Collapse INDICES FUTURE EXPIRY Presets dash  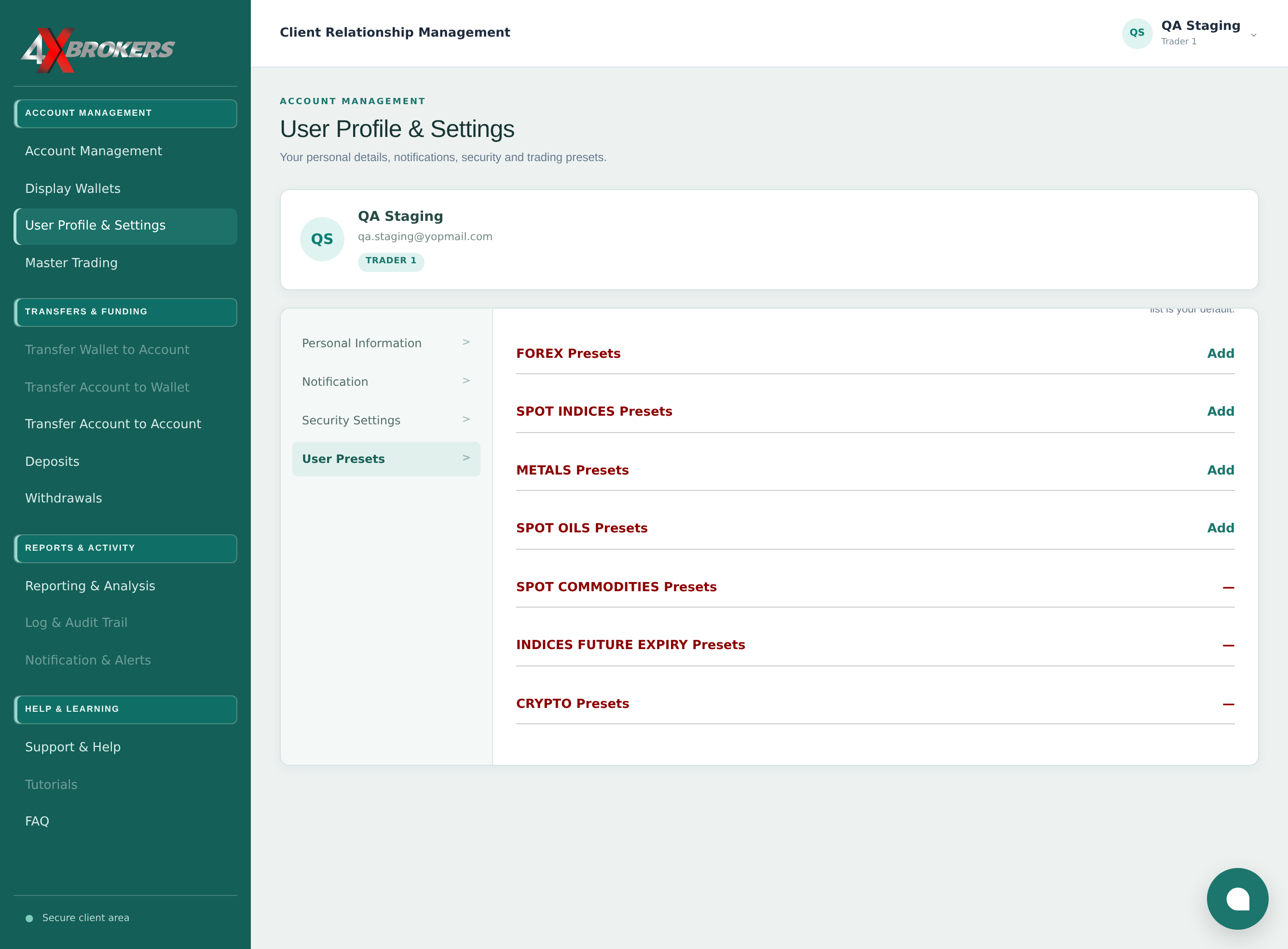pyautogui.click(x=1228, y=645)
